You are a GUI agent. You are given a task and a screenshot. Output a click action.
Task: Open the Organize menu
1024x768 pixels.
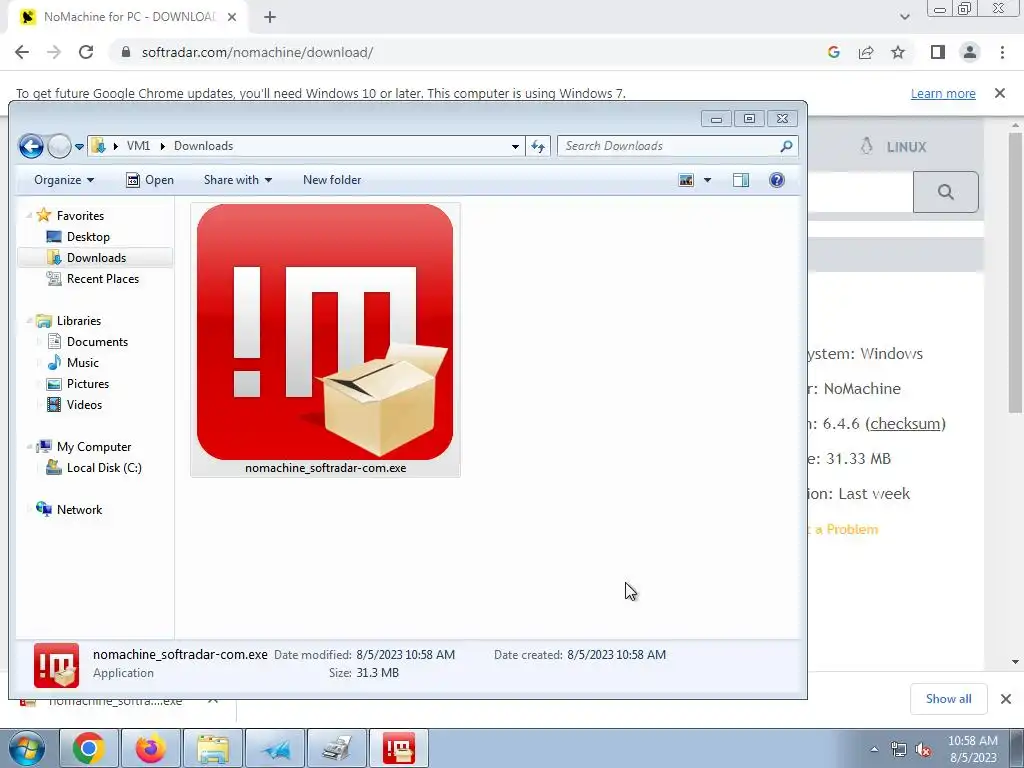(64, 180)
